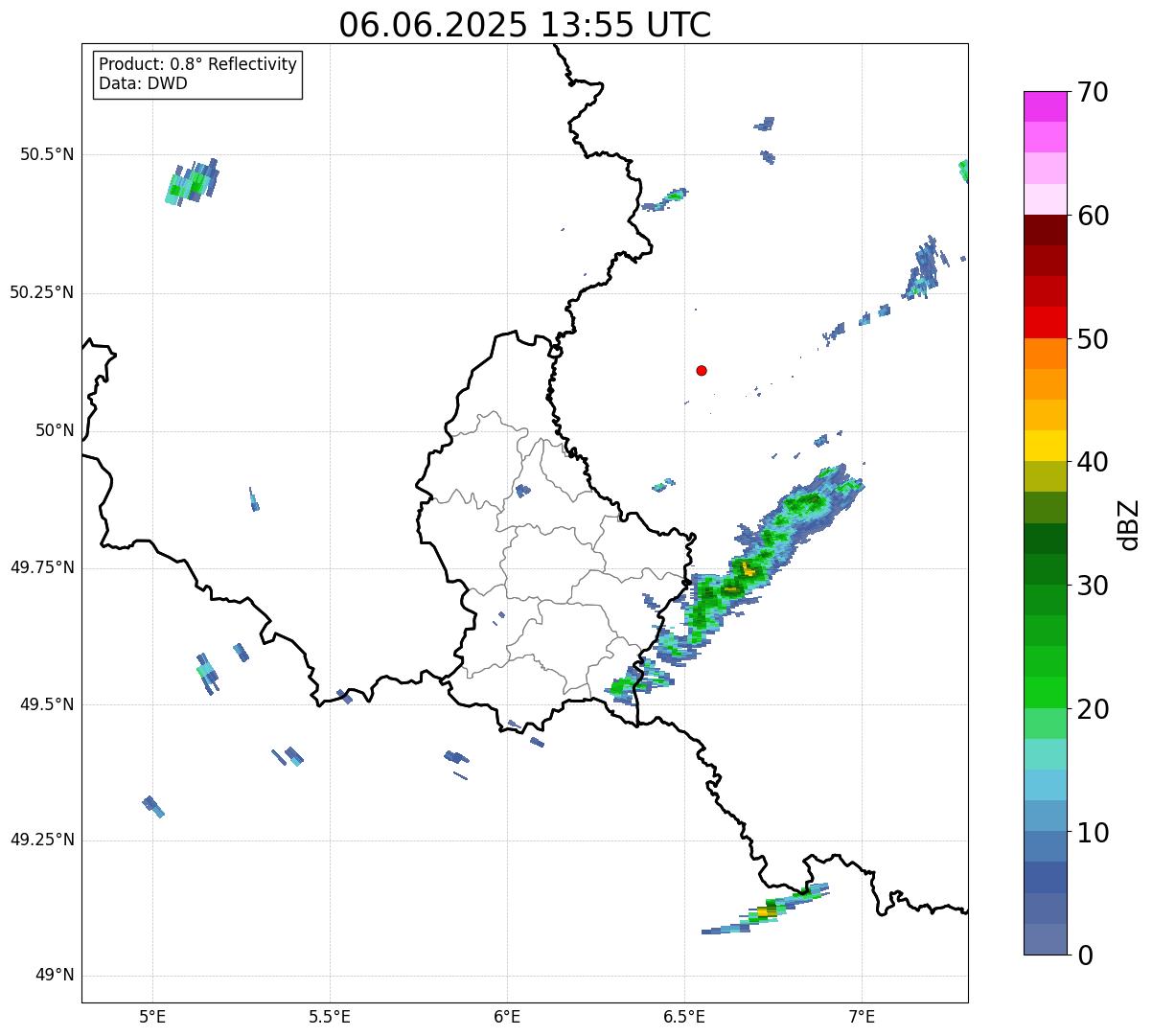Click the 40 tick on the colorbar

coord(1093,462)
